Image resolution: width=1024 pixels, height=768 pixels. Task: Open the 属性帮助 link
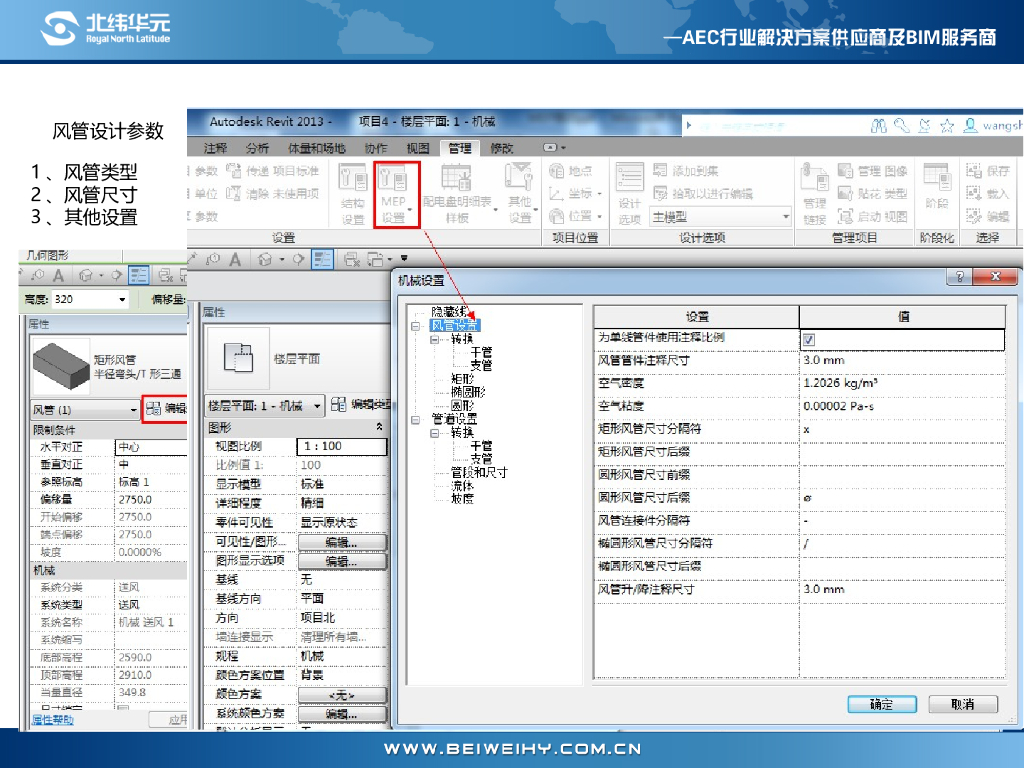(x=53, y=719)
